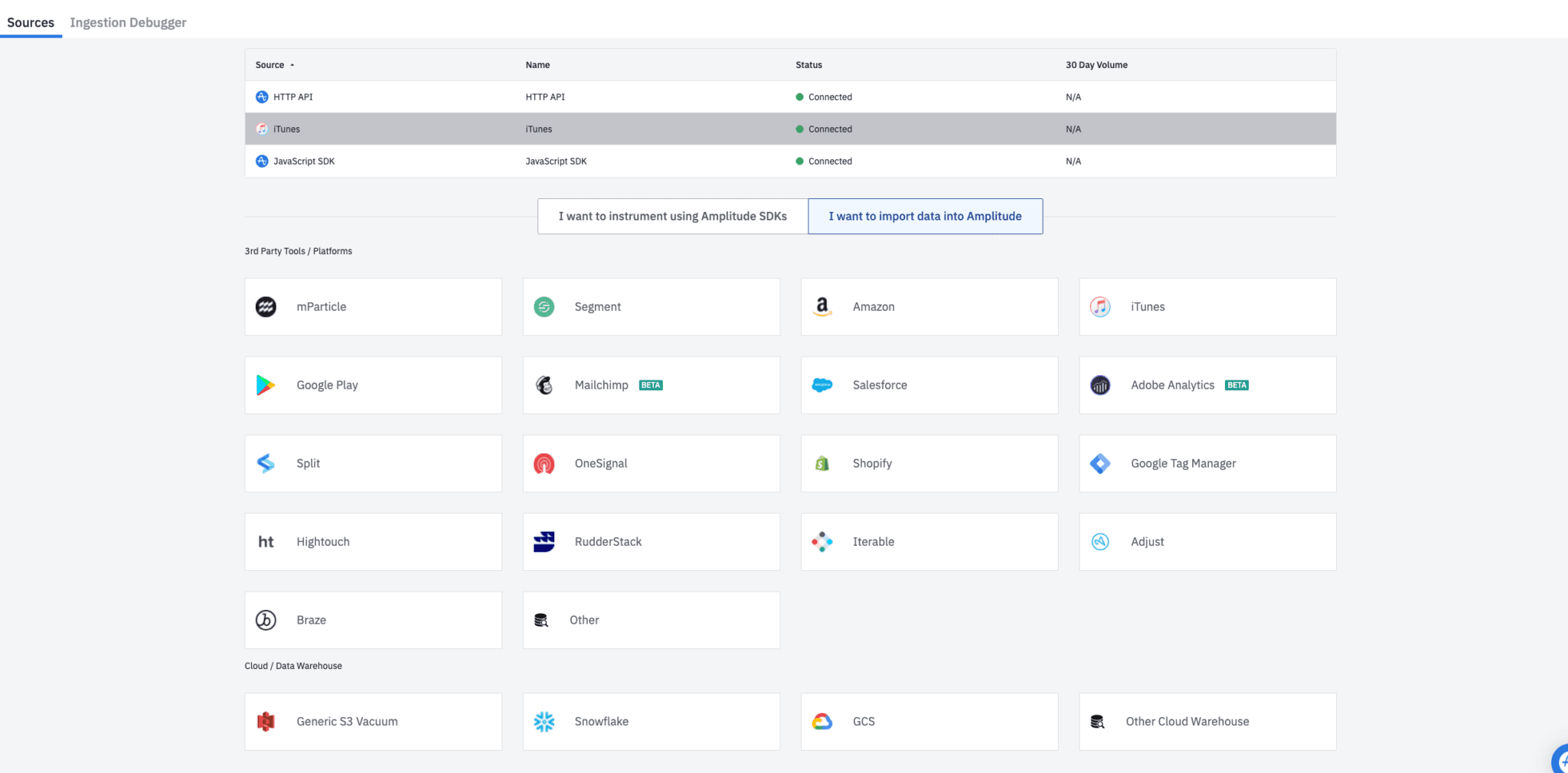Select the instrument using Amplitude SDKs option
The image size is (1568, 773).
[x=672, y=217]
